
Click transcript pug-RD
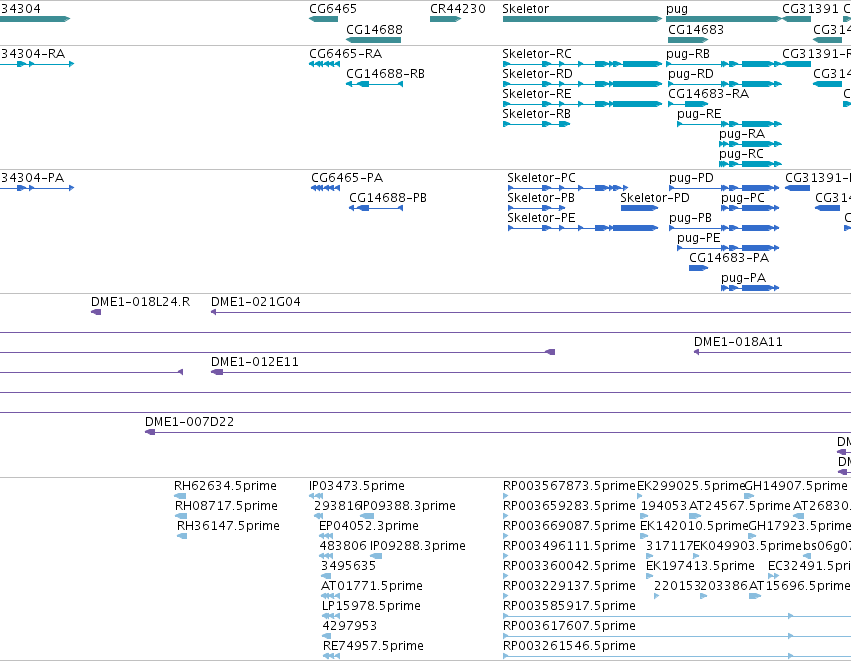pos(725,84)
